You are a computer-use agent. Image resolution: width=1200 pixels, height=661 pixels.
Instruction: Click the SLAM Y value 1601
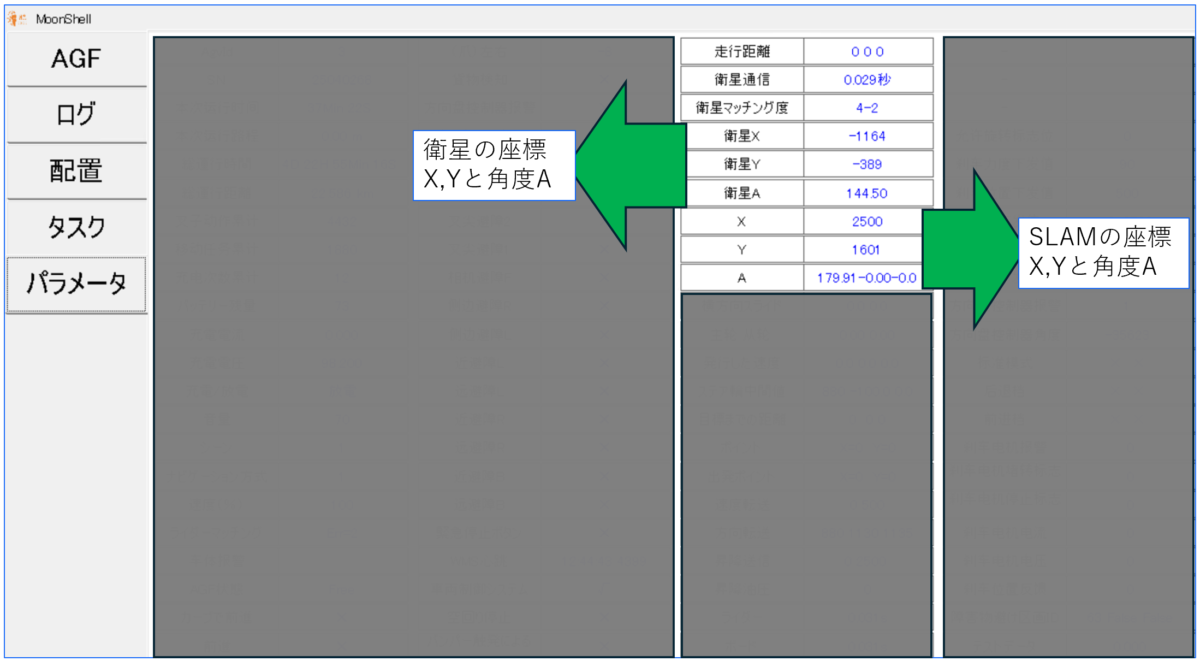tap(867, 249)
